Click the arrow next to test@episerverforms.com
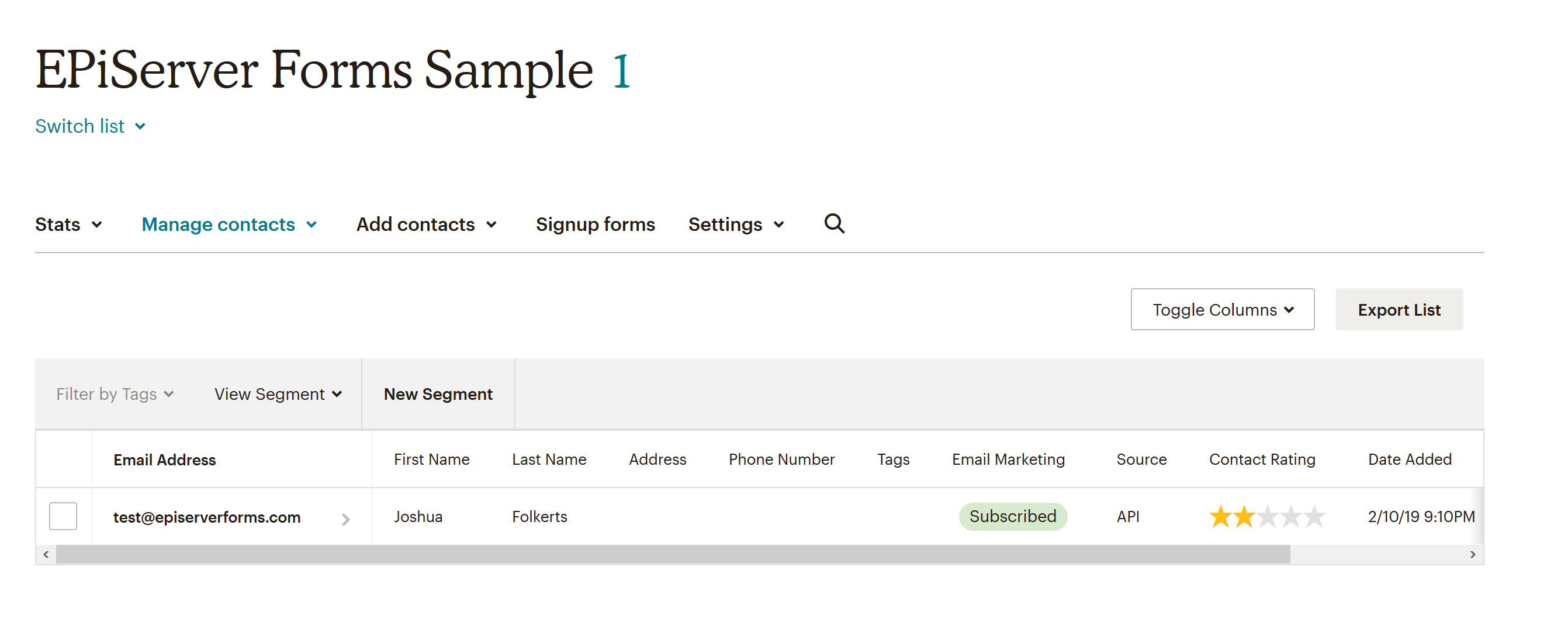The width and height of the screenshot is (1568, 622). 345,519
